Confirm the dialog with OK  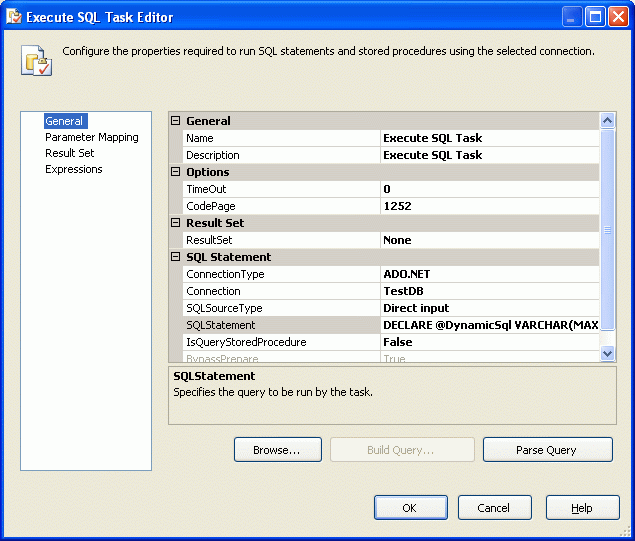click(x=411, y=507)
